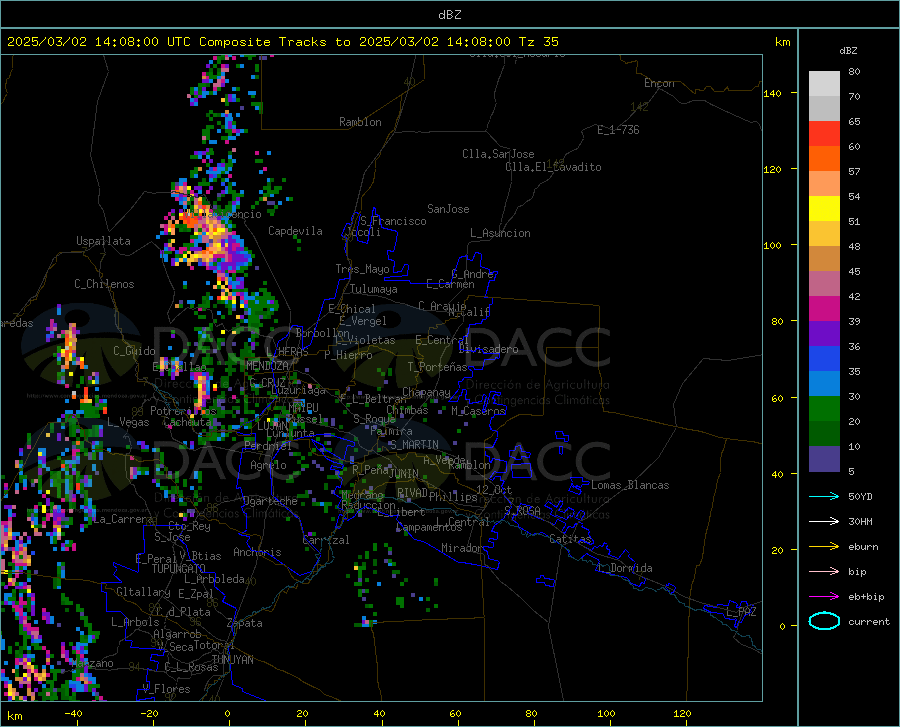Select the white 80 dBZ color swatch
Image resolution: width=900 pixels, height=727 pixels.
coord(824,84)
